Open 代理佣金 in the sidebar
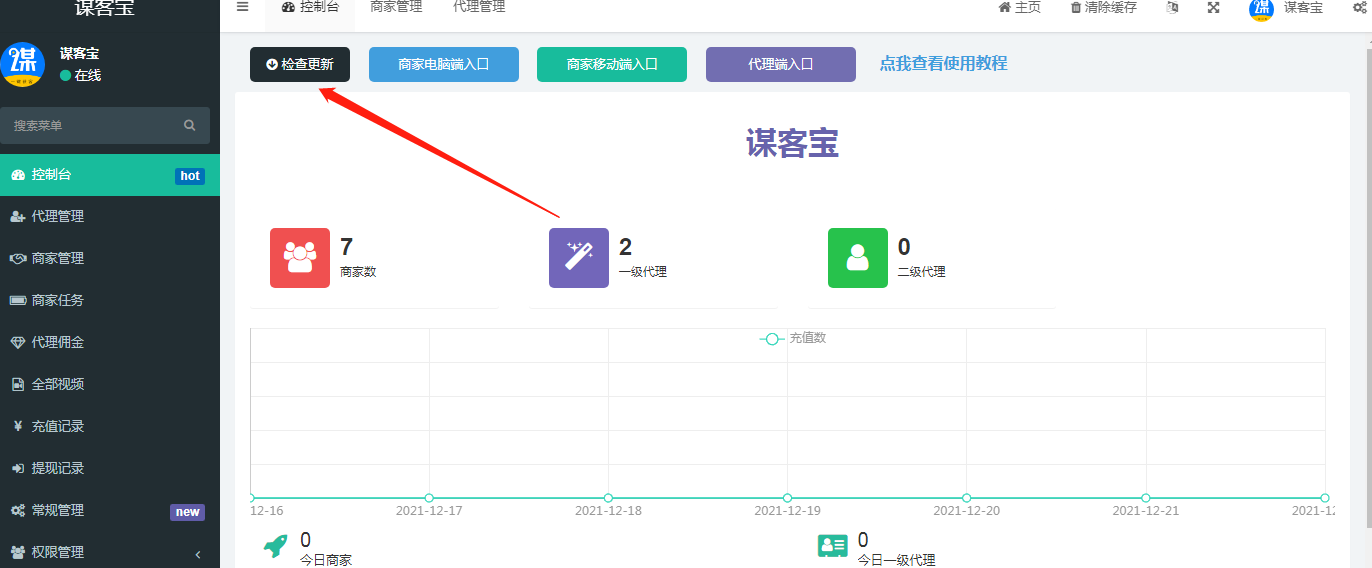The width and height of the screenshot is (1372, 568). [x=110, y=342]
